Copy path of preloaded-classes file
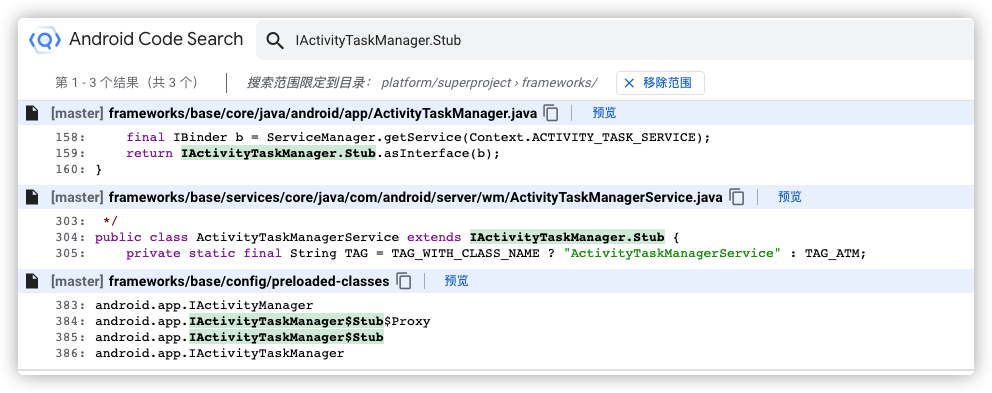Screen dimensions: 992x393 (x=404, y=281)
